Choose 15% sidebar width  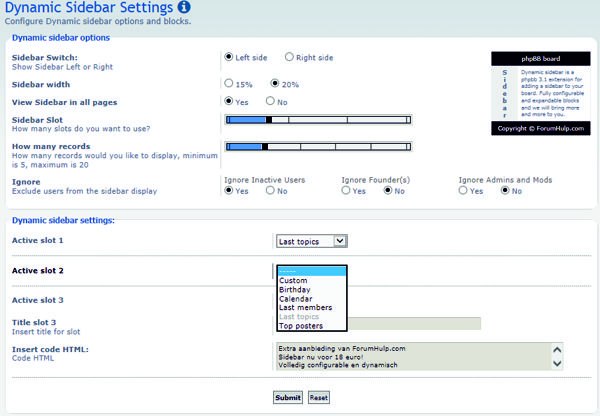[x=229, y=84]
